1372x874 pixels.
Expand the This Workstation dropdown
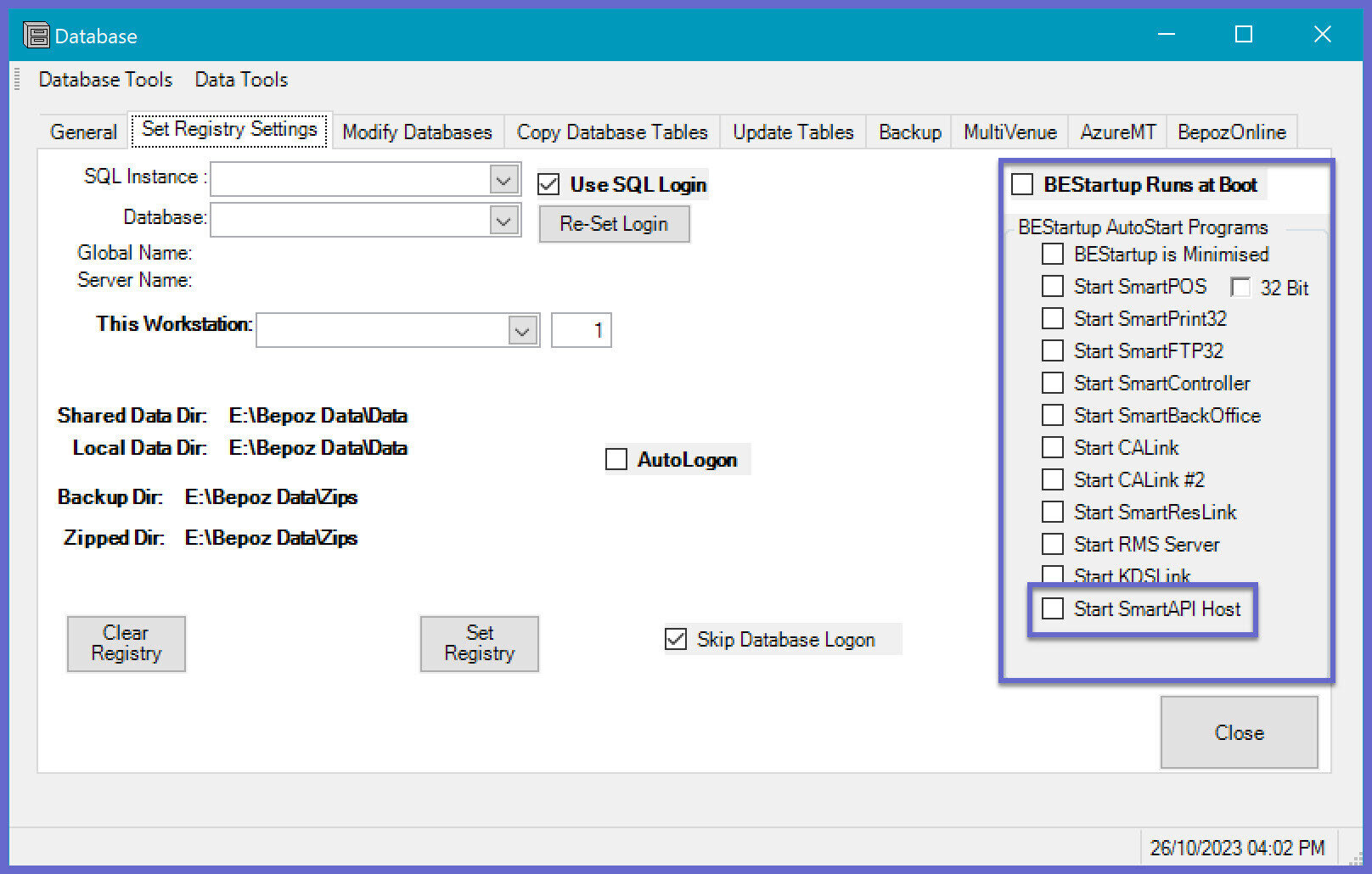tap(522, 330)
